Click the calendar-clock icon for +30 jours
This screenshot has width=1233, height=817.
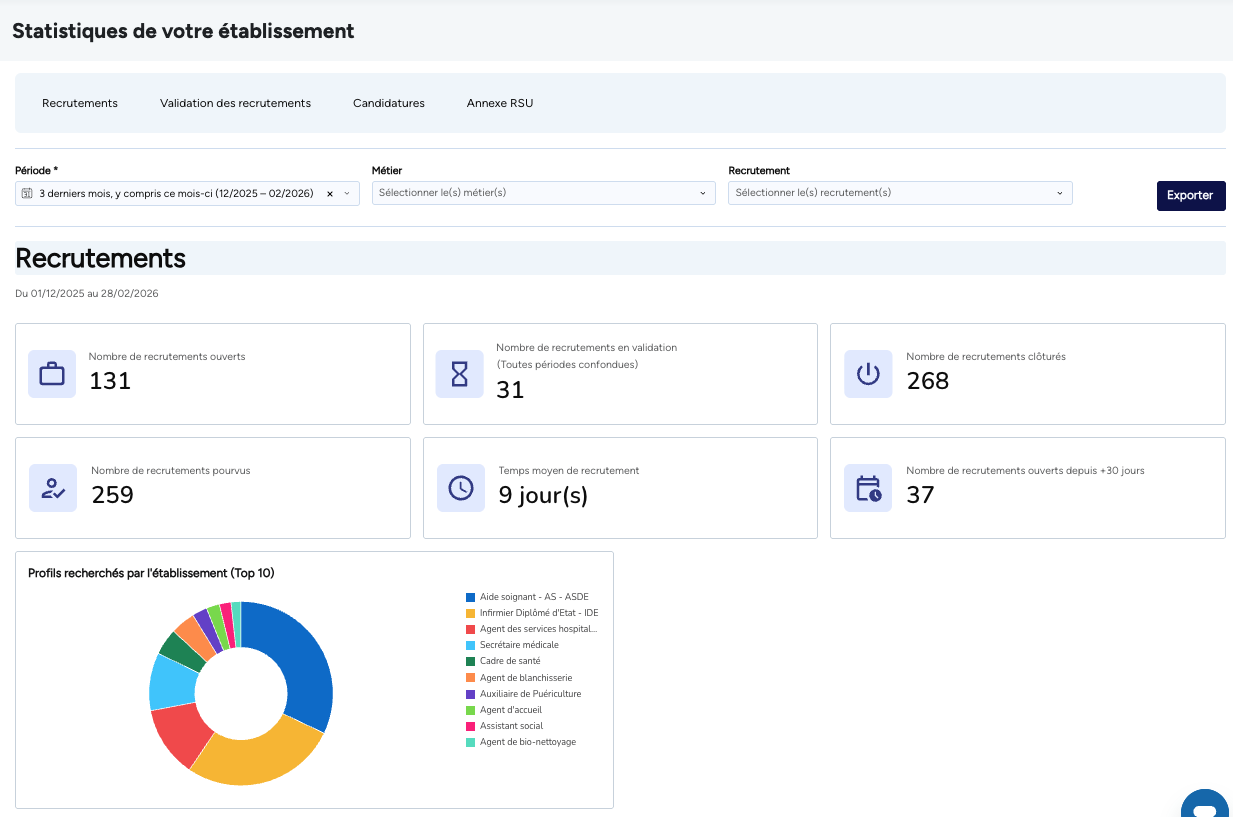[868, 488]
